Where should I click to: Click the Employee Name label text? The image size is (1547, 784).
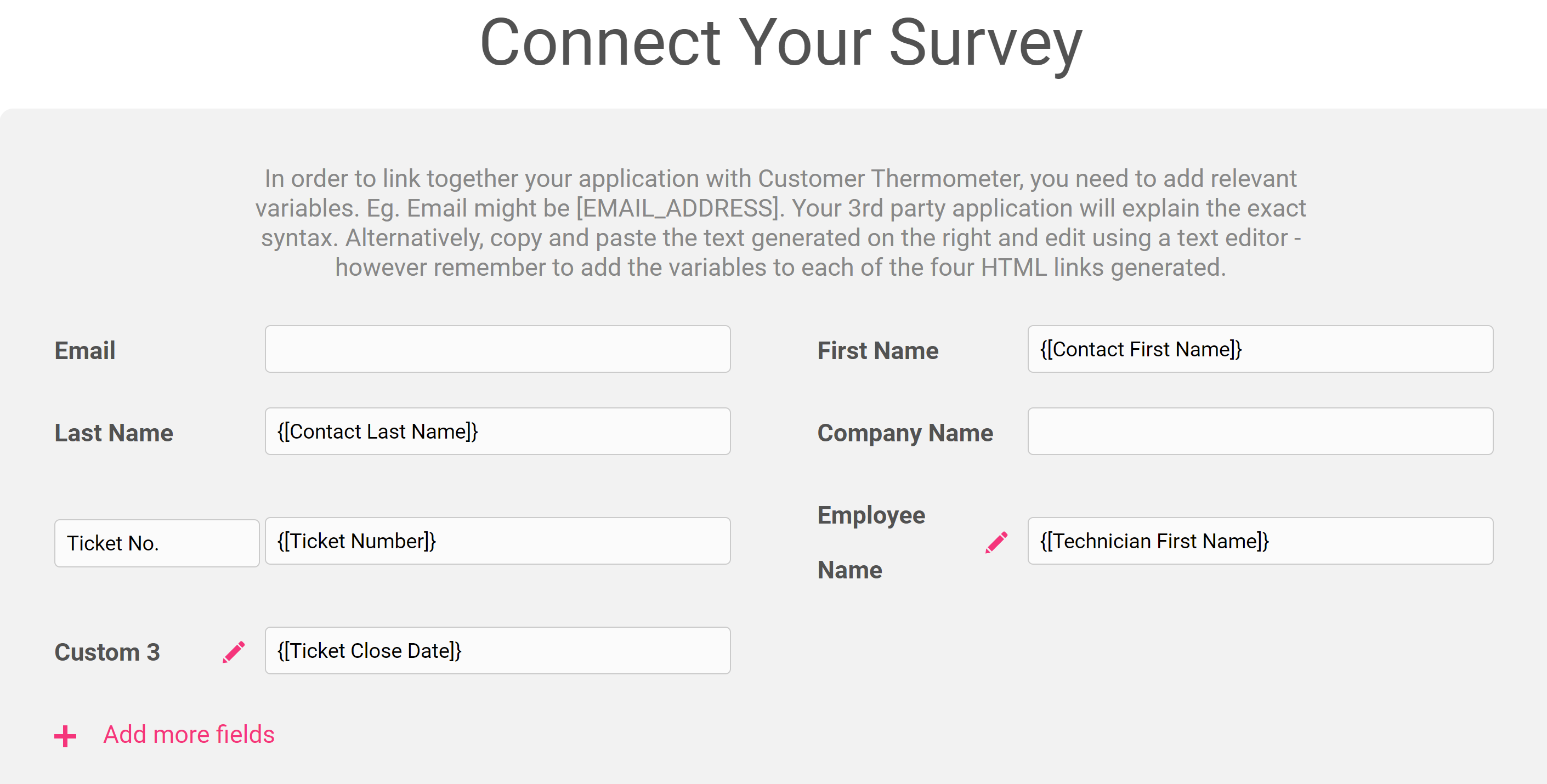click(x=871, y=543)
